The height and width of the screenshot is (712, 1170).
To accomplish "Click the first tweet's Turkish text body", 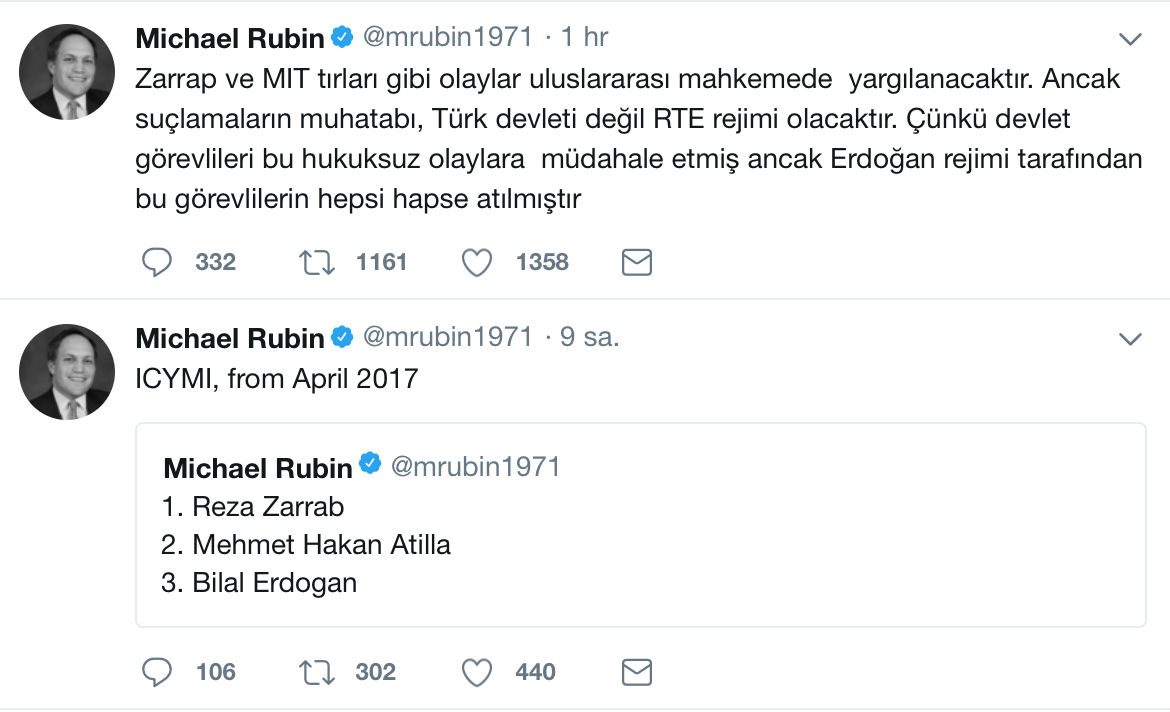I will 630,138.
